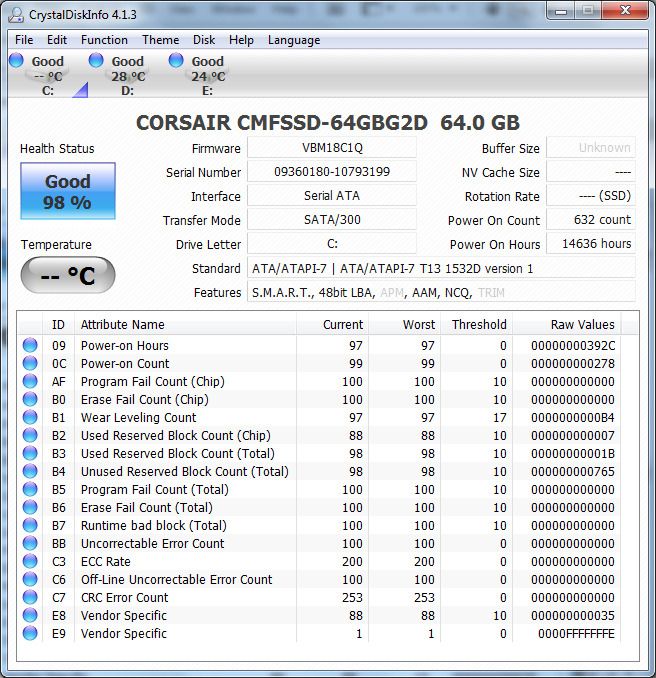This screenshot has height=678, width=656.
Task: Click status icon of CRC Error Count
Action: pos(30,597)
